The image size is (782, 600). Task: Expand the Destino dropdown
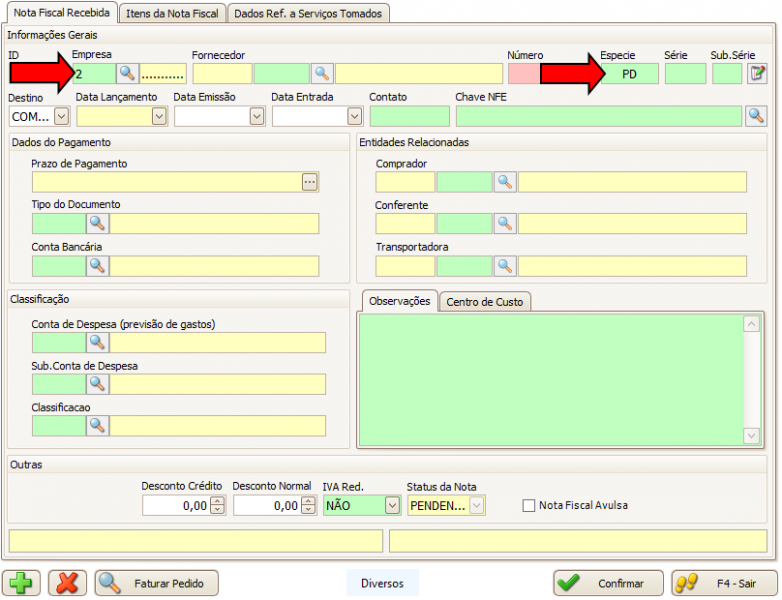tap(61, 116)
